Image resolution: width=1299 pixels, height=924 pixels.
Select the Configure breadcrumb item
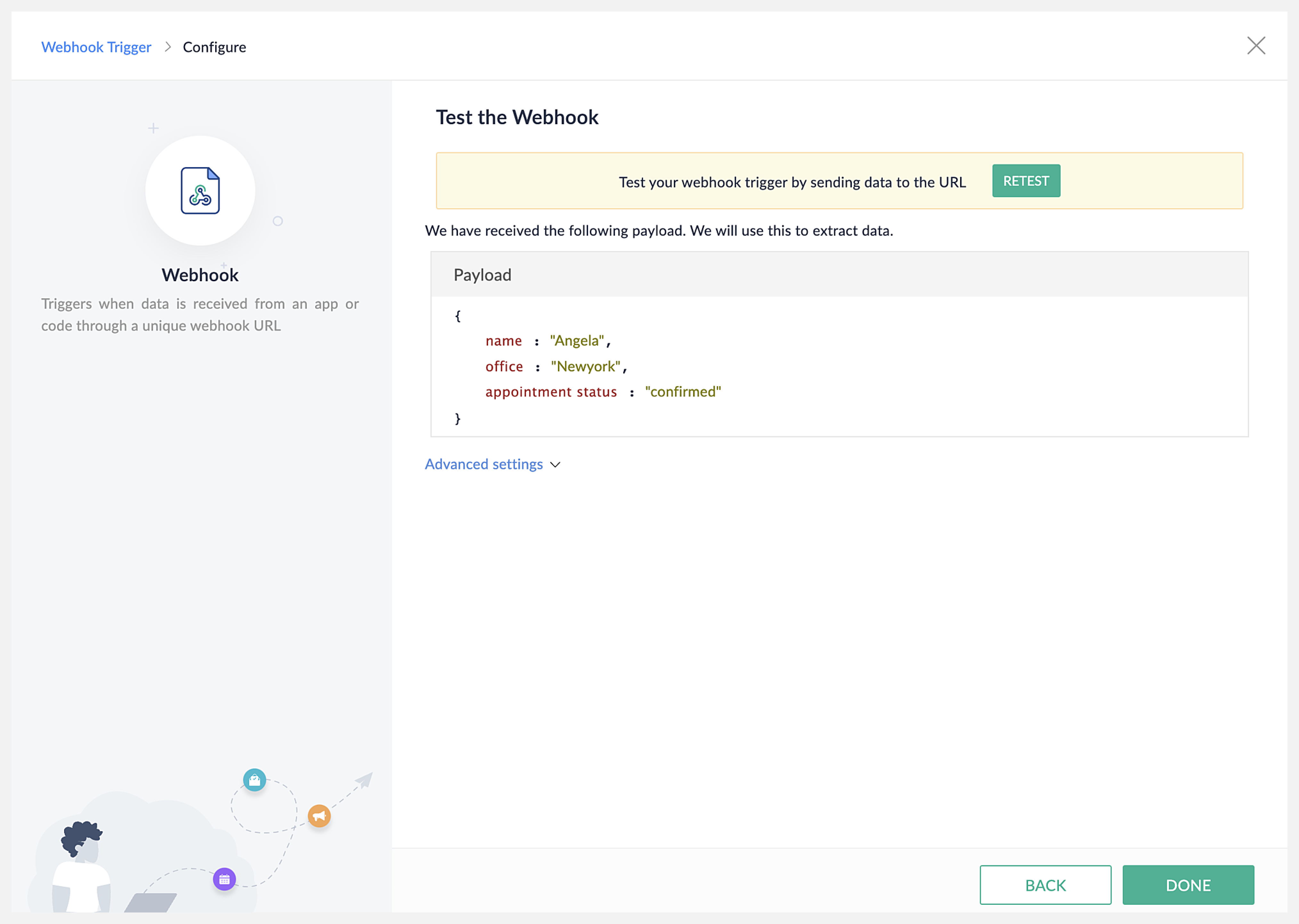pyautogui.click(x=214, y=47)
